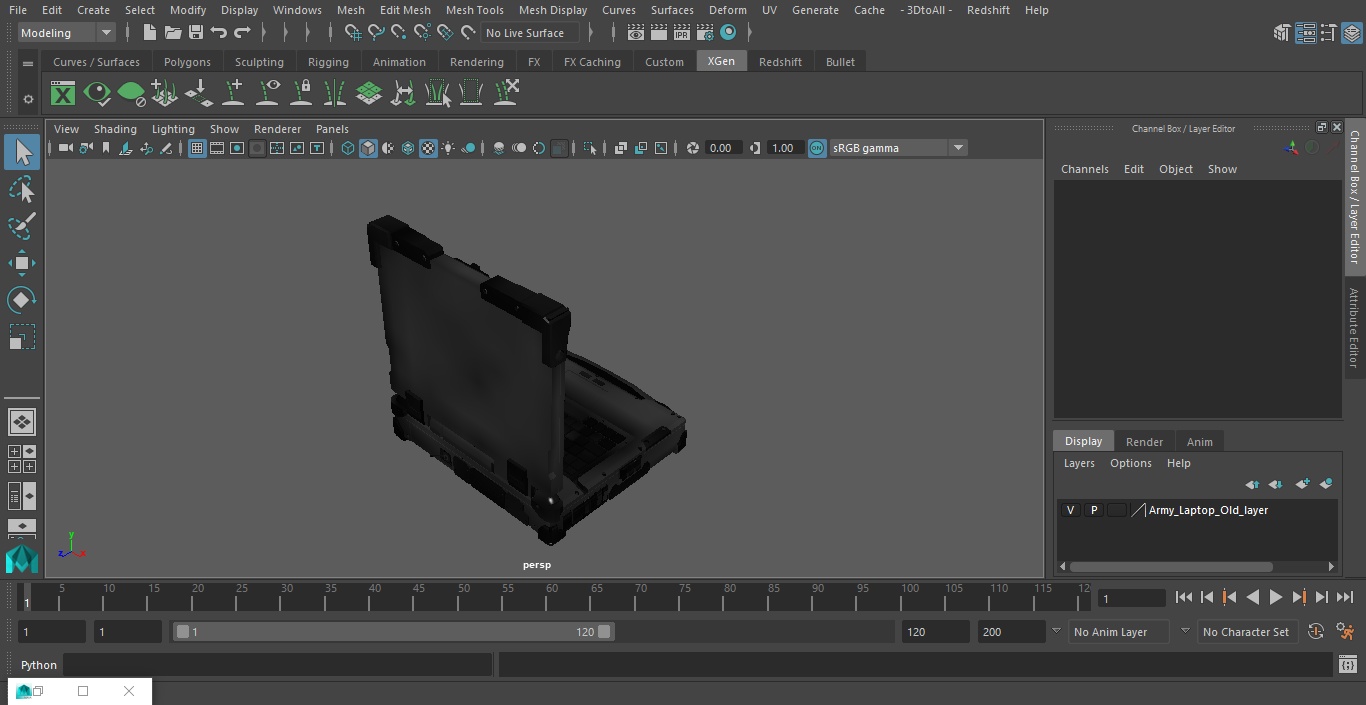
Task: Click the Python command line input field
Action: pos(278,665)
